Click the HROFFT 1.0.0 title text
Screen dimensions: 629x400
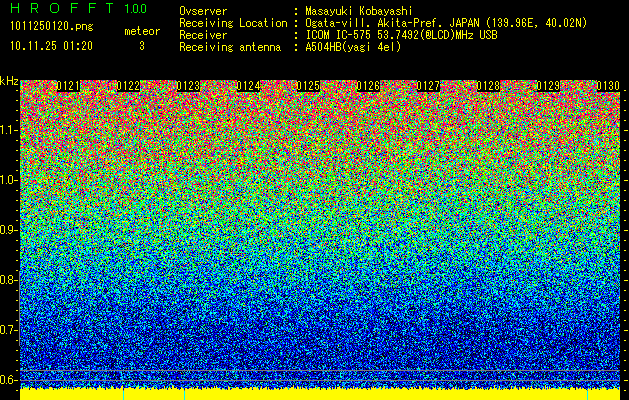click(79, 8)
